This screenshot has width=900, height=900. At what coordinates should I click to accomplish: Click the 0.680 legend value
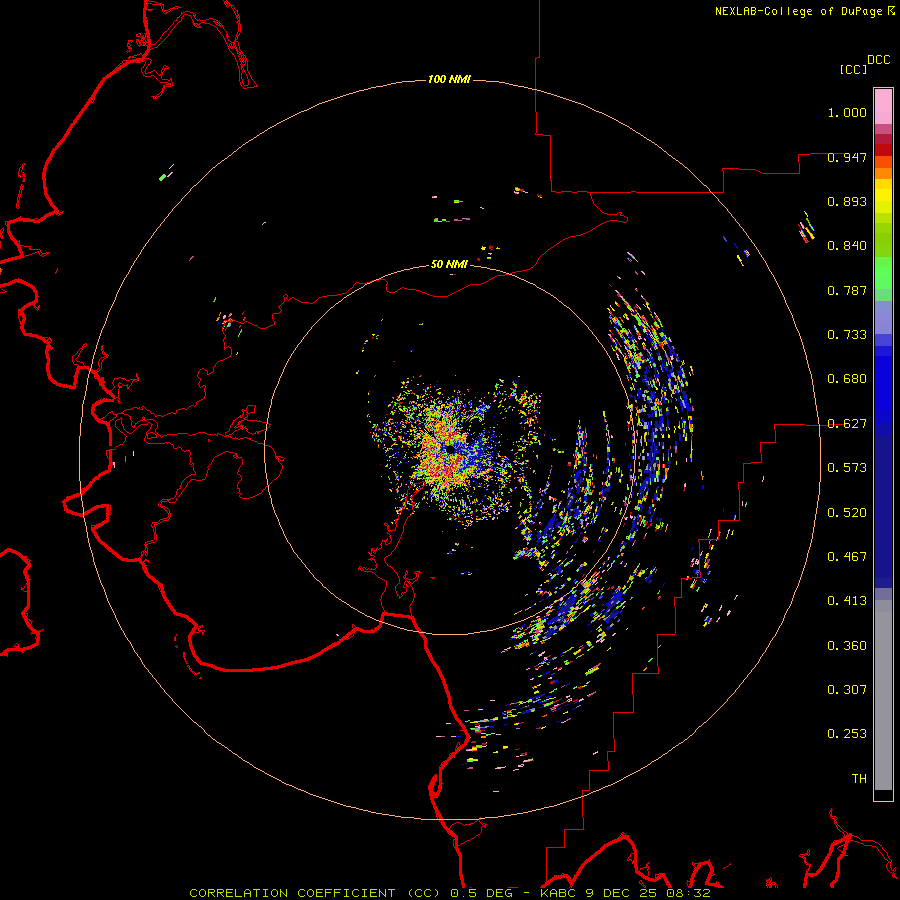(847, 379)
